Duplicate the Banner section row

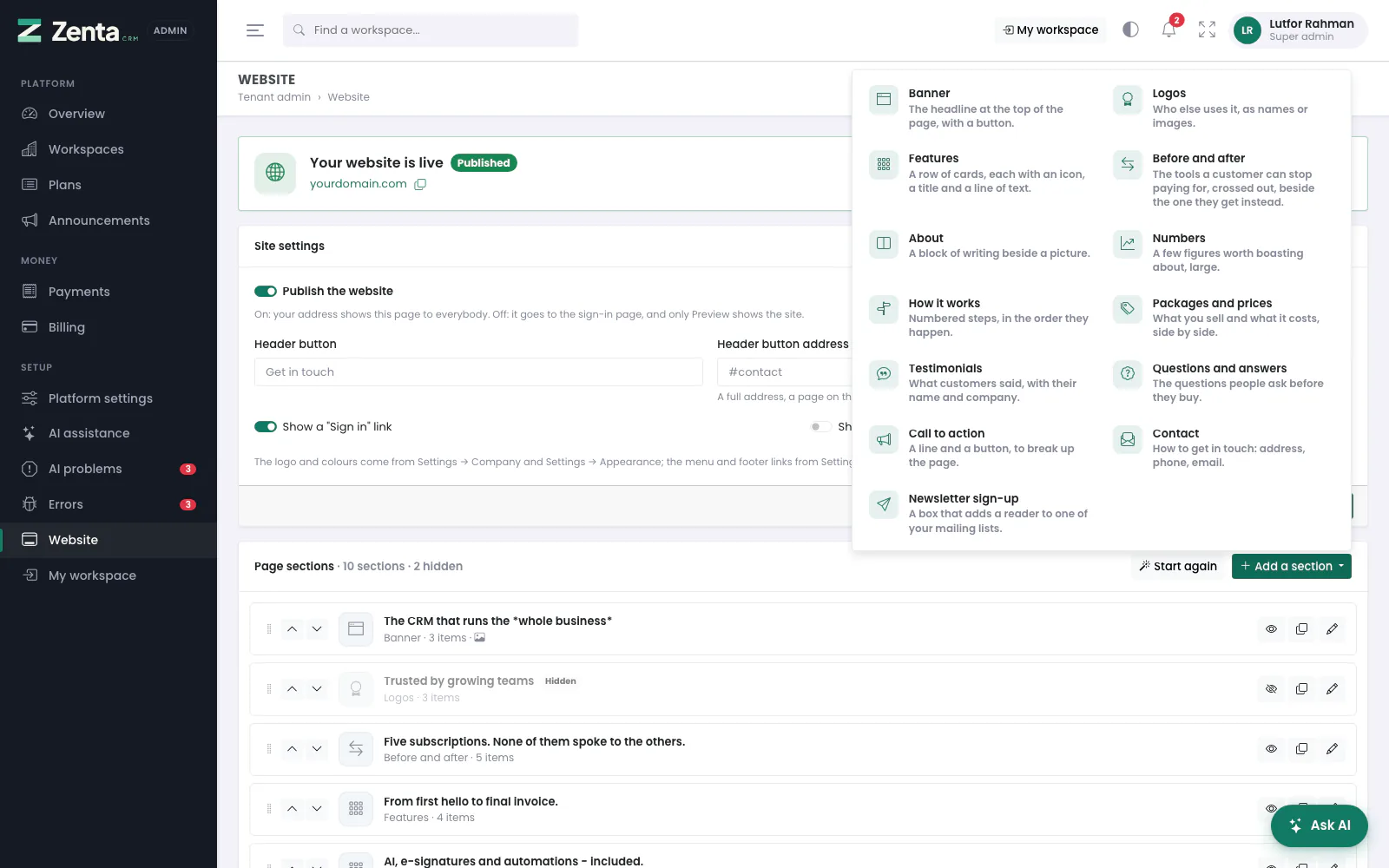pos(1301,629)
